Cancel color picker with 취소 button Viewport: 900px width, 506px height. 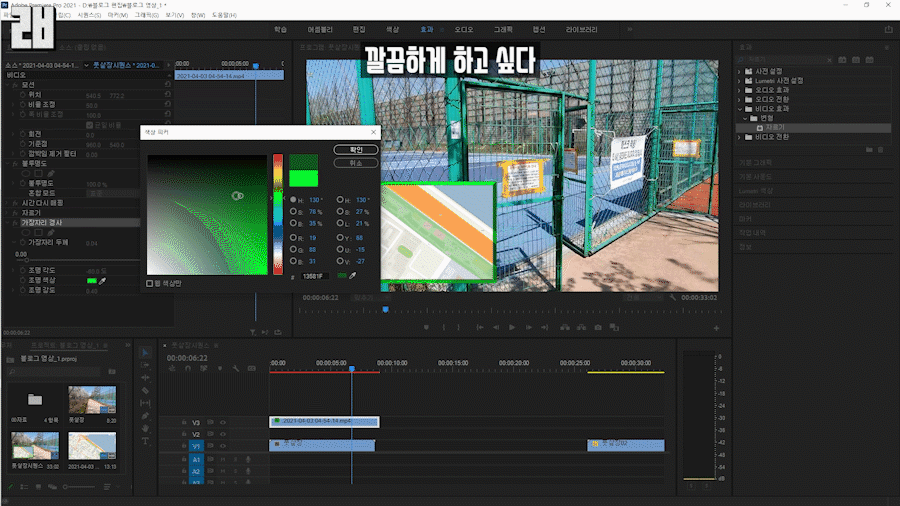click(x=356, y=163)
